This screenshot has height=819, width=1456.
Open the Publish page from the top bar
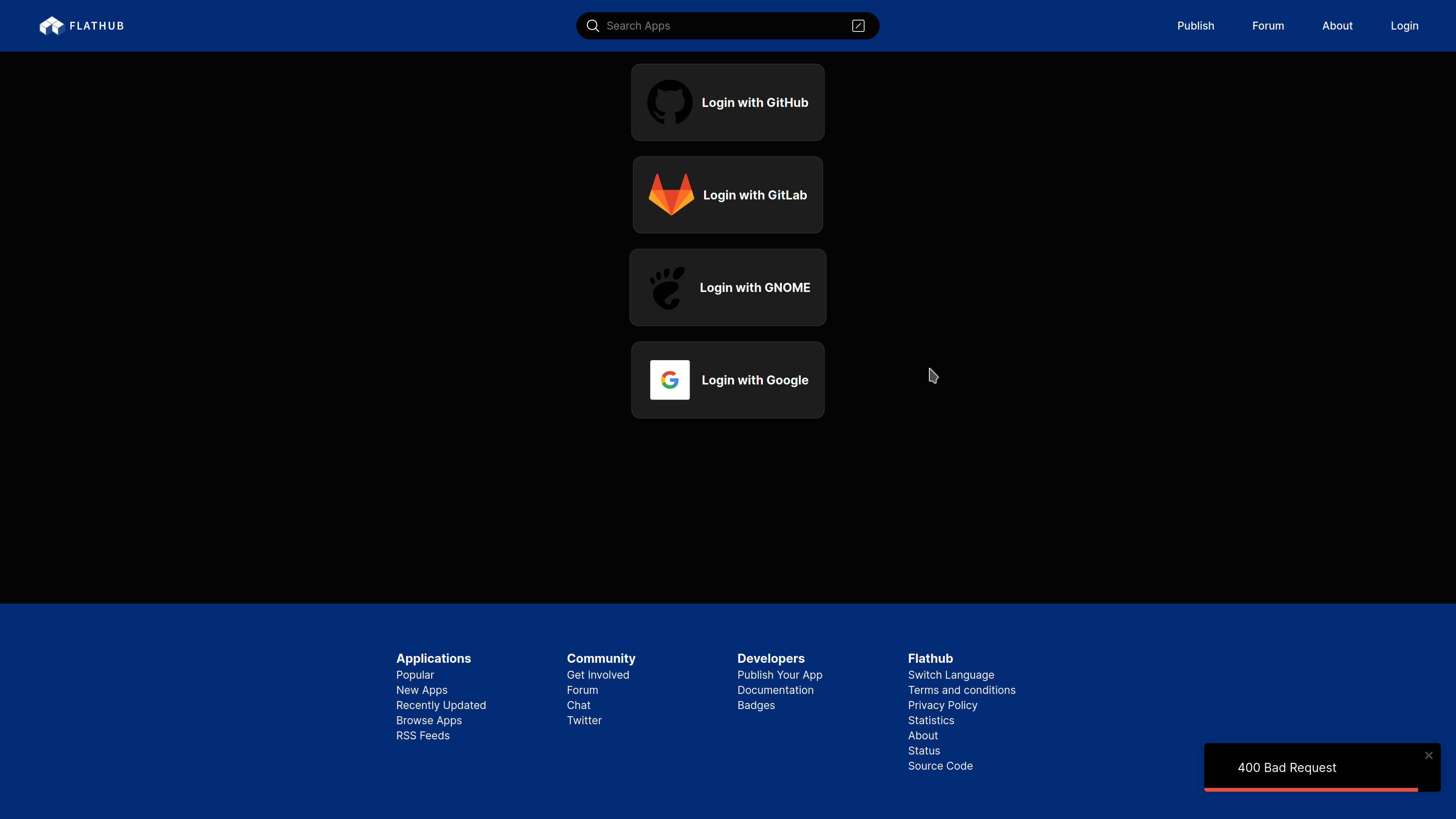pos(1196,25)
